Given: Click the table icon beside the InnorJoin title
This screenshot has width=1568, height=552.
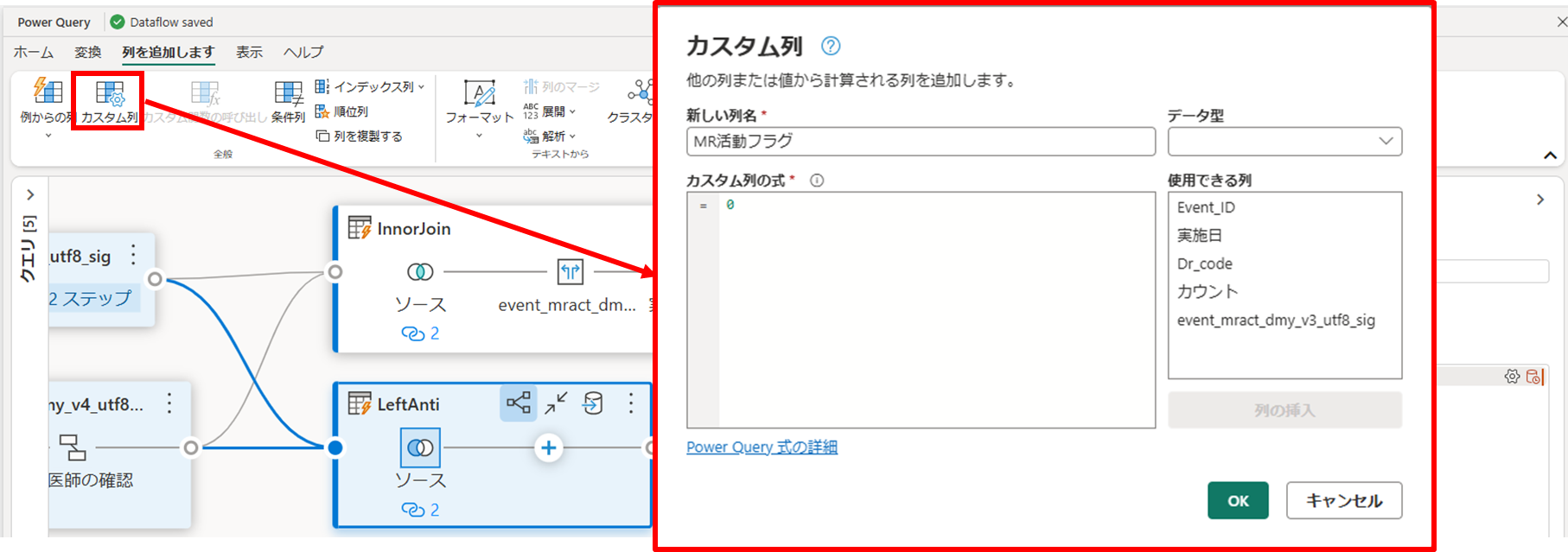Looking at the screenshot, I should pos(360,228).
